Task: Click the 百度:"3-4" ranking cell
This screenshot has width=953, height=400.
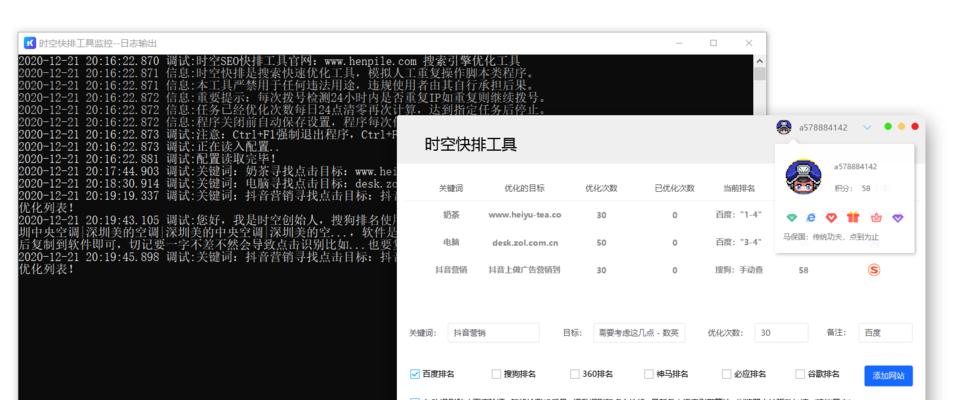Action: pos(738,242)
